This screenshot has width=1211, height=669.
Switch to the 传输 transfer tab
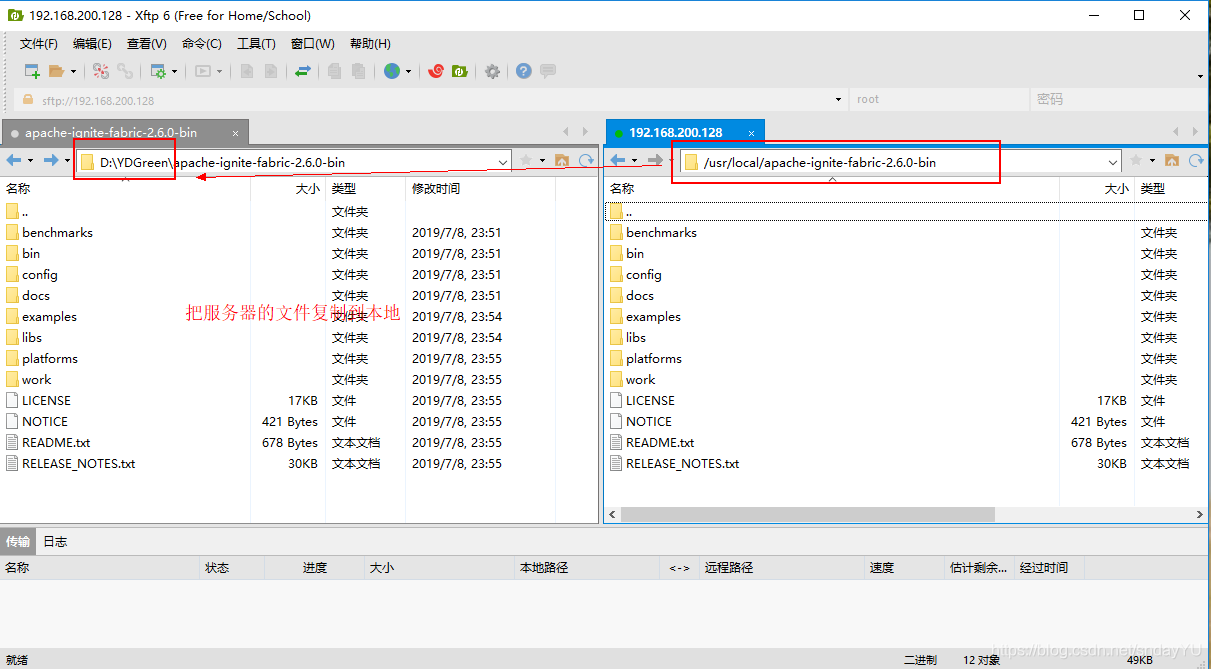(x=18, y=541)
